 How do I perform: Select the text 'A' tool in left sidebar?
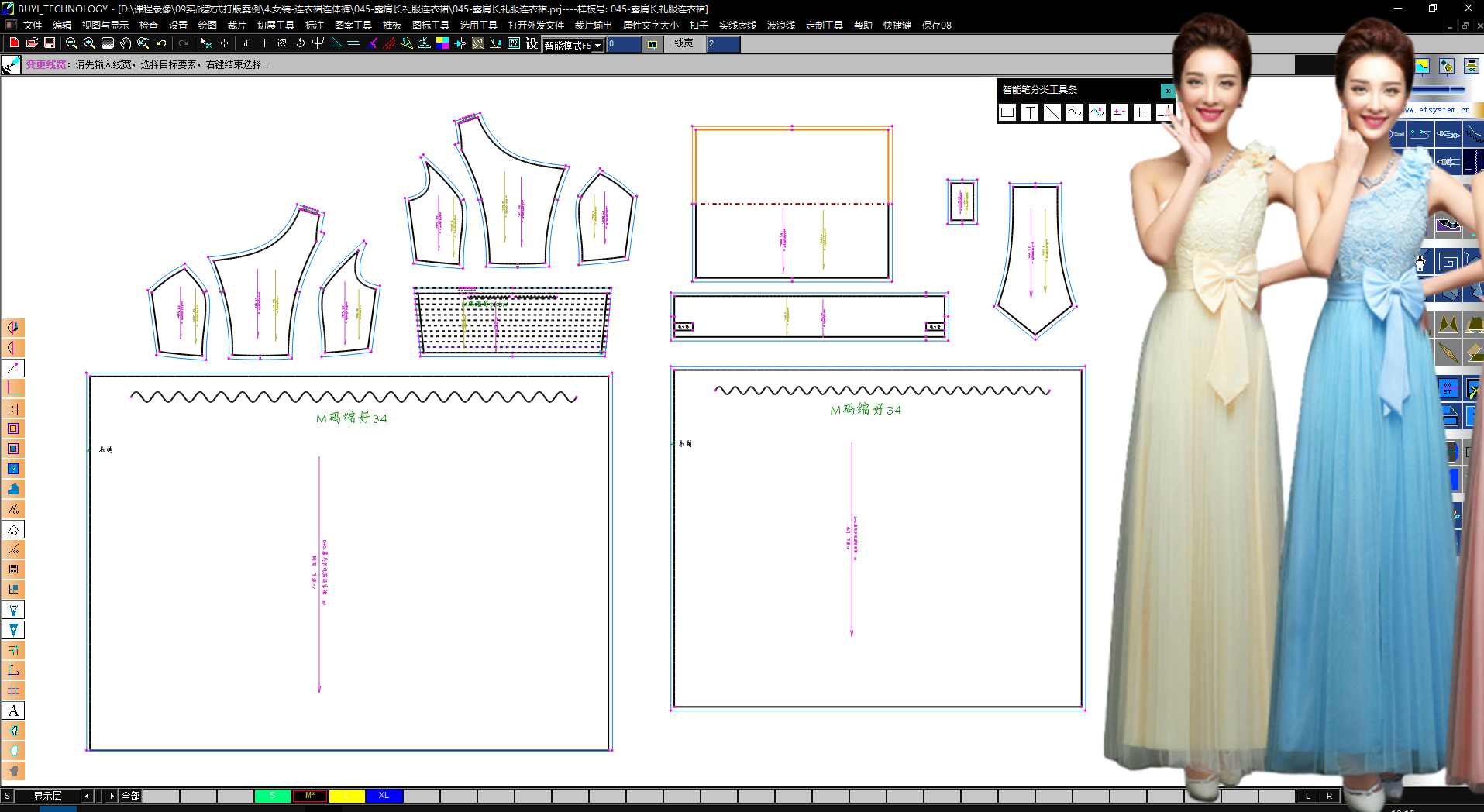(13, 710)
